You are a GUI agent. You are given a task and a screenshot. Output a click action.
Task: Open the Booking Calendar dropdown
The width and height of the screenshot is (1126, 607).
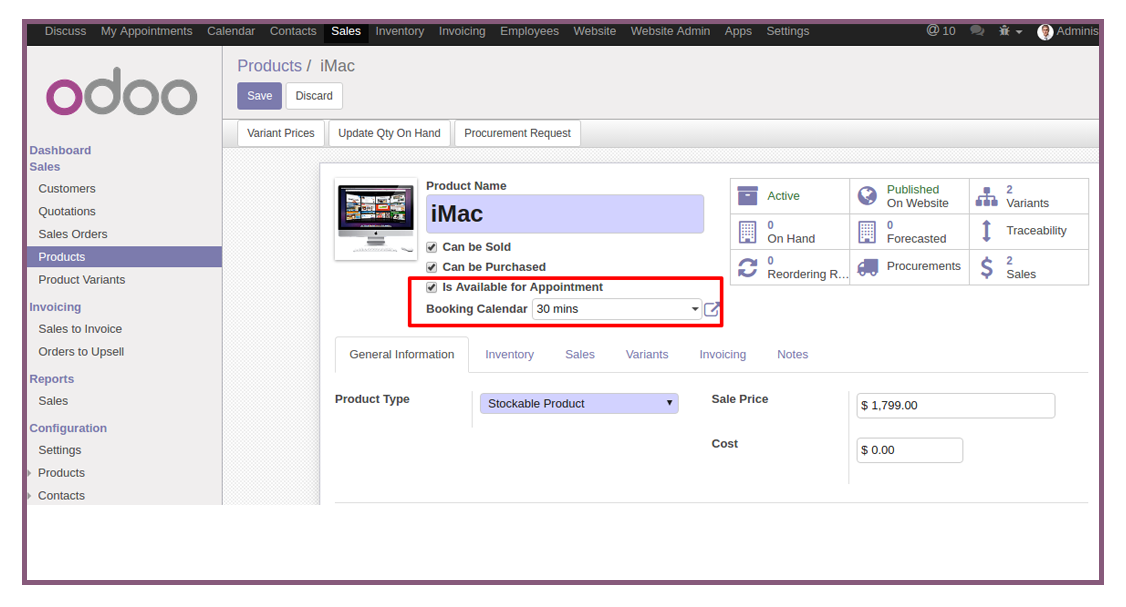(x=617, y=309)
